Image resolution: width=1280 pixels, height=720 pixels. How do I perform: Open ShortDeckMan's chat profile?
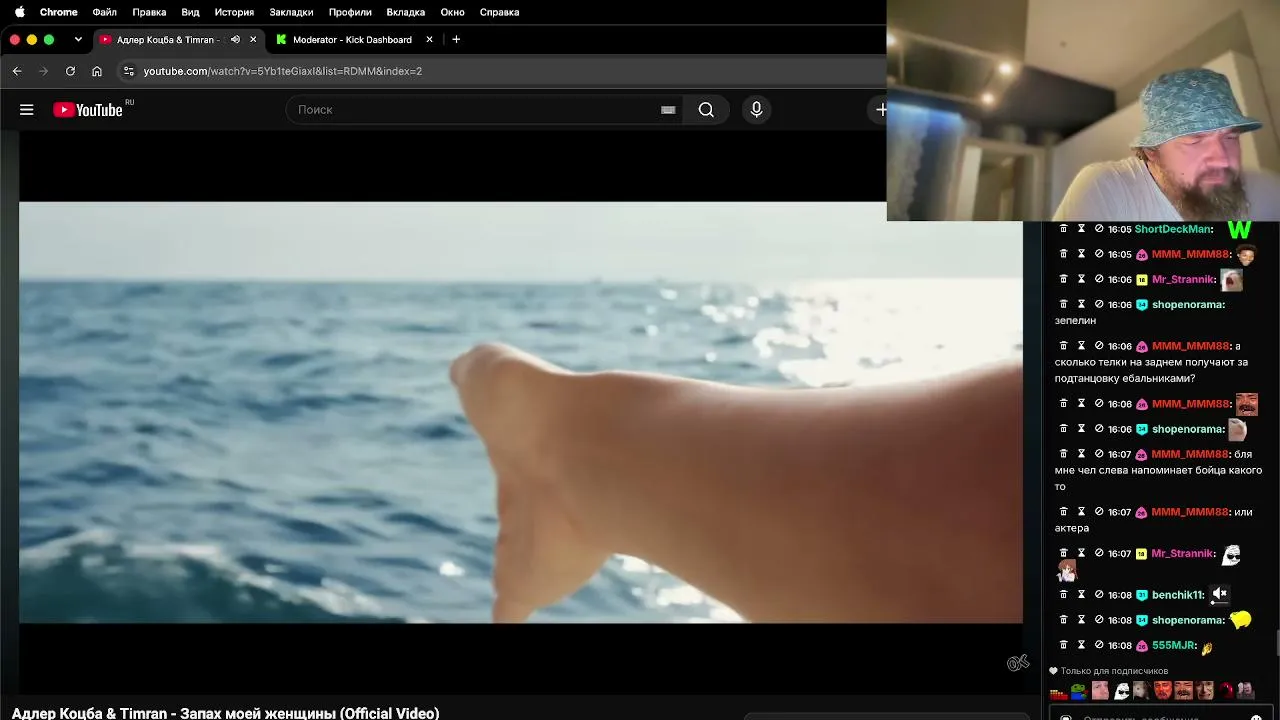click(1173, 229)
